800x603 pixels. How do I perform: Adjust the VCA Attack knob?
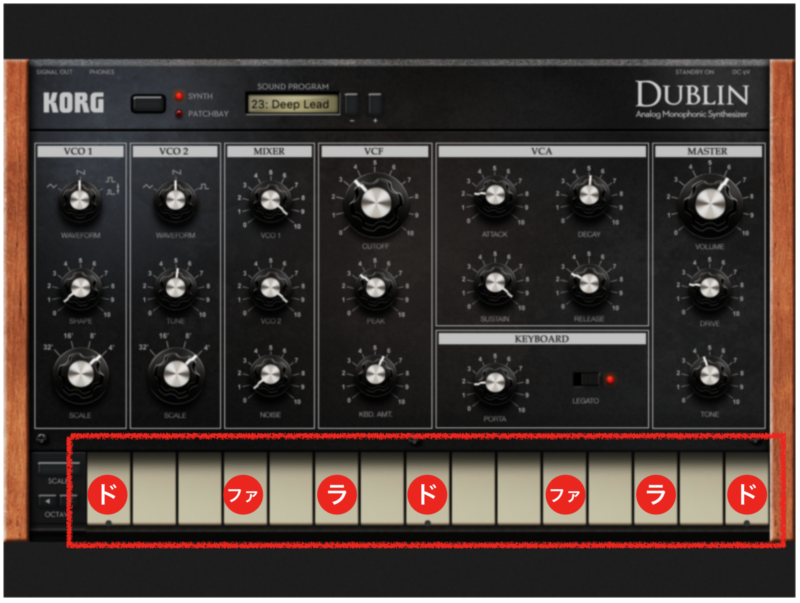pos(495,195)
